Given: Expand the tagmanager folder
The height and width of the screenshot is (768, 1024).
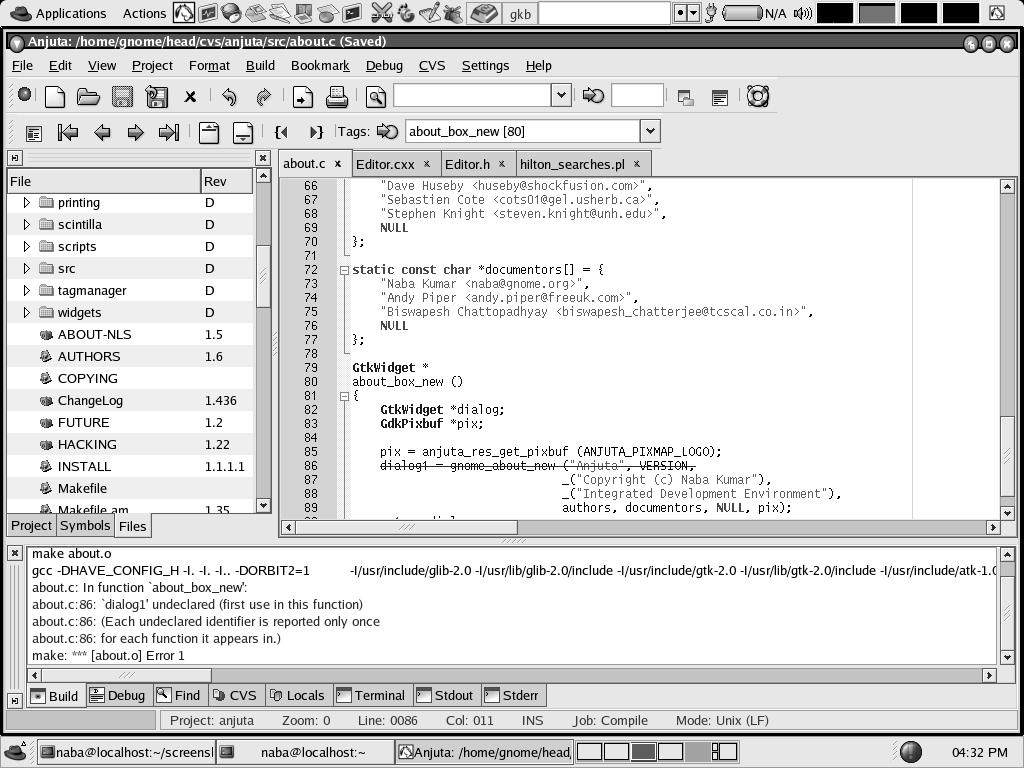Looking at the screenshot, I should point(27,291).
